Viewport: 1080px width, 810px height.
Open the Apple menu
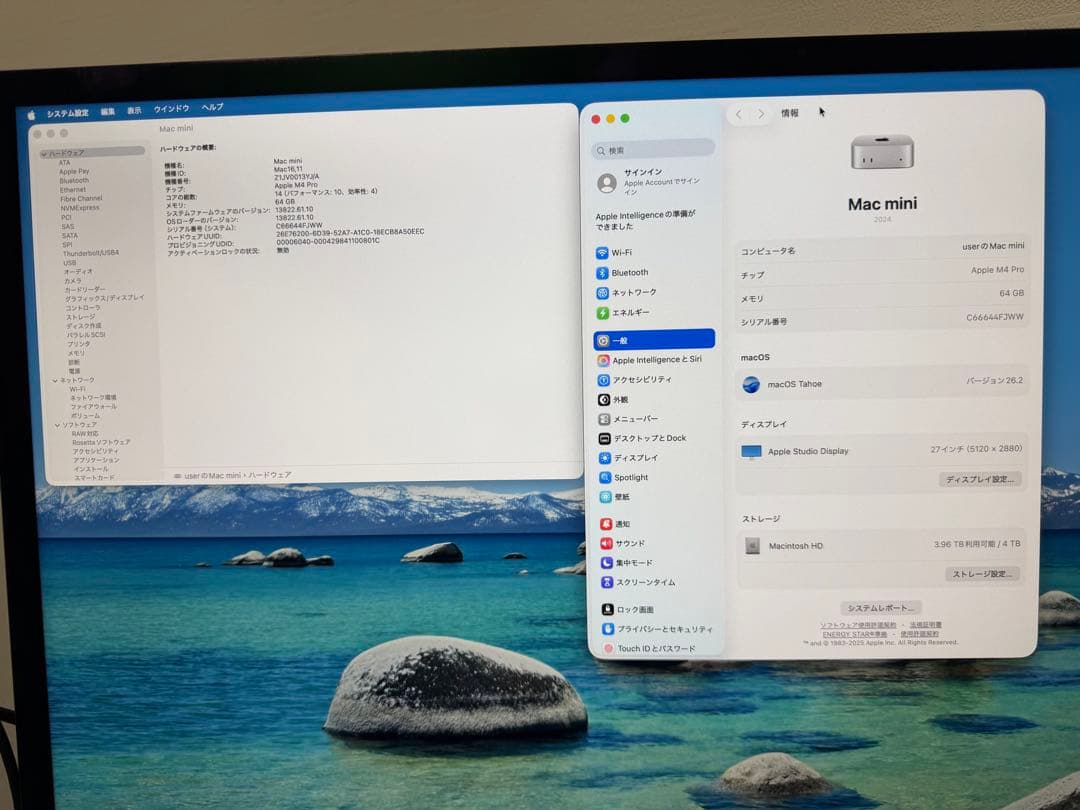(x=30, y=110)
